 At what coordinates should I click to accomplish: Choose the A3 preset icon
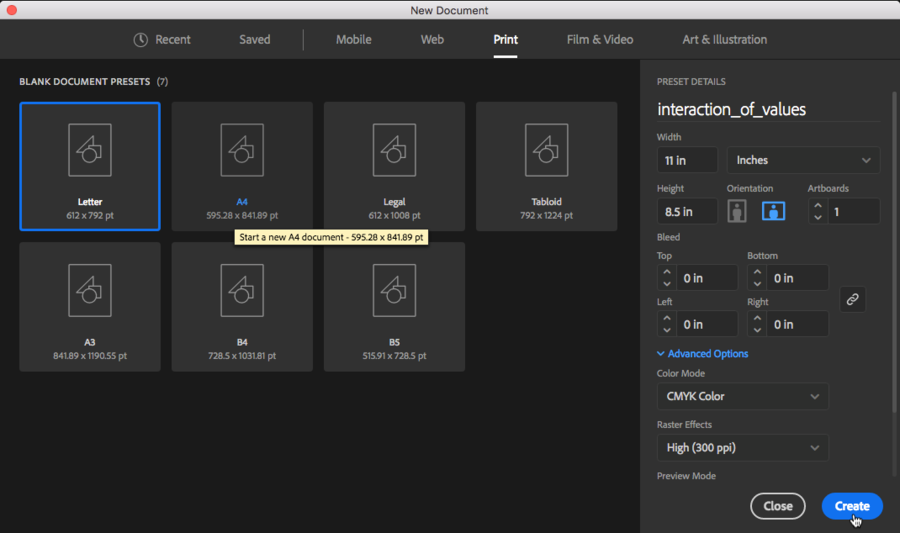coord(89,290)
